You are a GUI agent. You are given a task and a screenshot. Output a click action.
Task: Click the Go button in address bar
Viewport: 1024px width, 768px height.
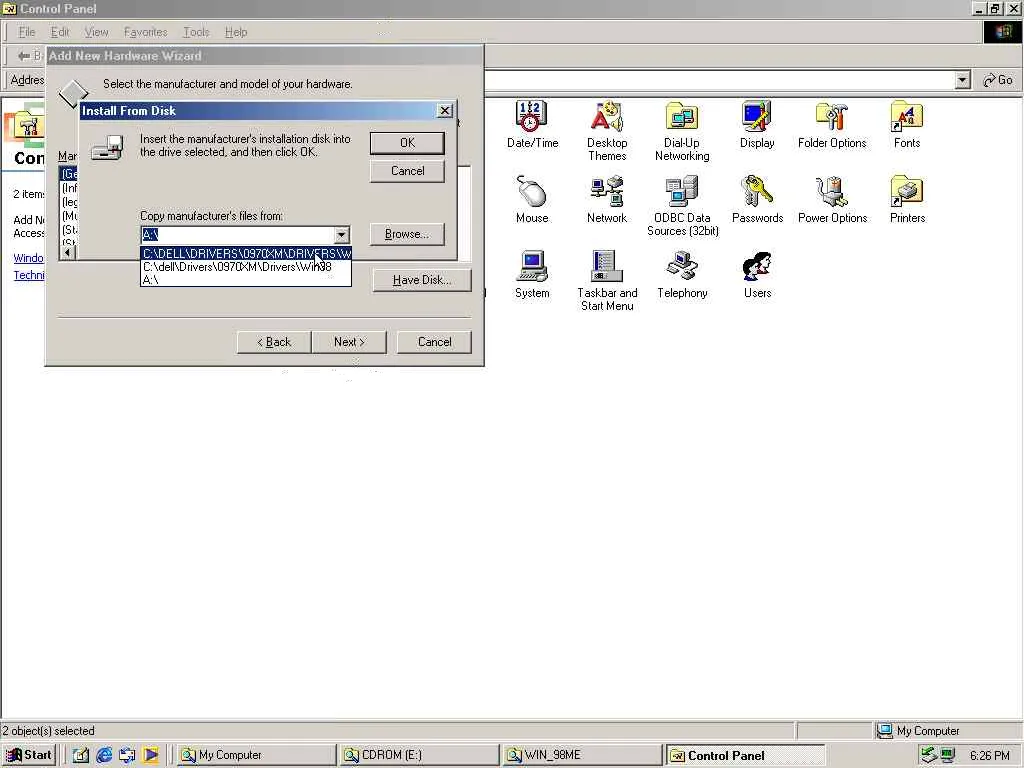point(998,80)
